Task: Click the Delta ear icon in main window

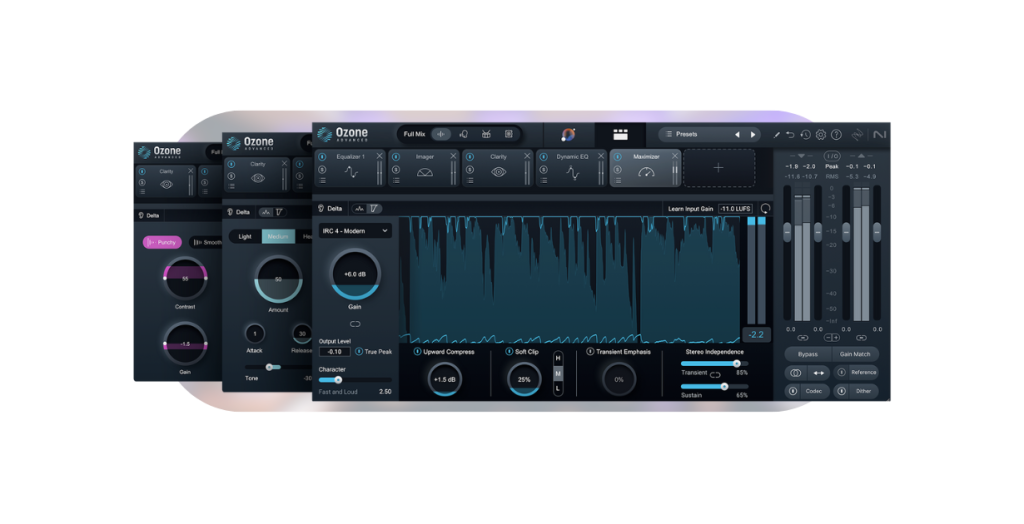Action: 321,208
